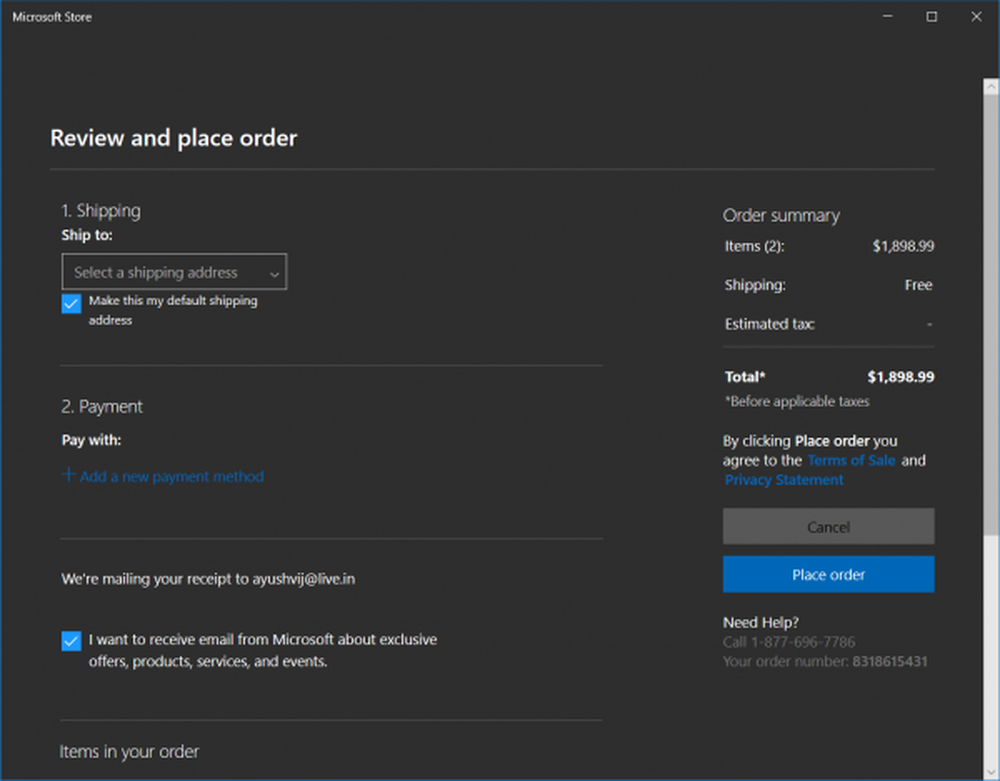Click Add a new payment method
The width and height of the screenshot is (1000, 781).
[171, 477]
